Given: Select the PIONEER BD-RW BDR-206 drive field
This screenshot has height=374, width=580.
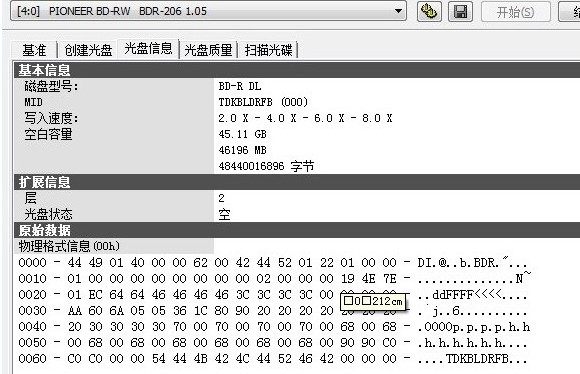Looking at the screenshot, I should (x=208, y=11).
